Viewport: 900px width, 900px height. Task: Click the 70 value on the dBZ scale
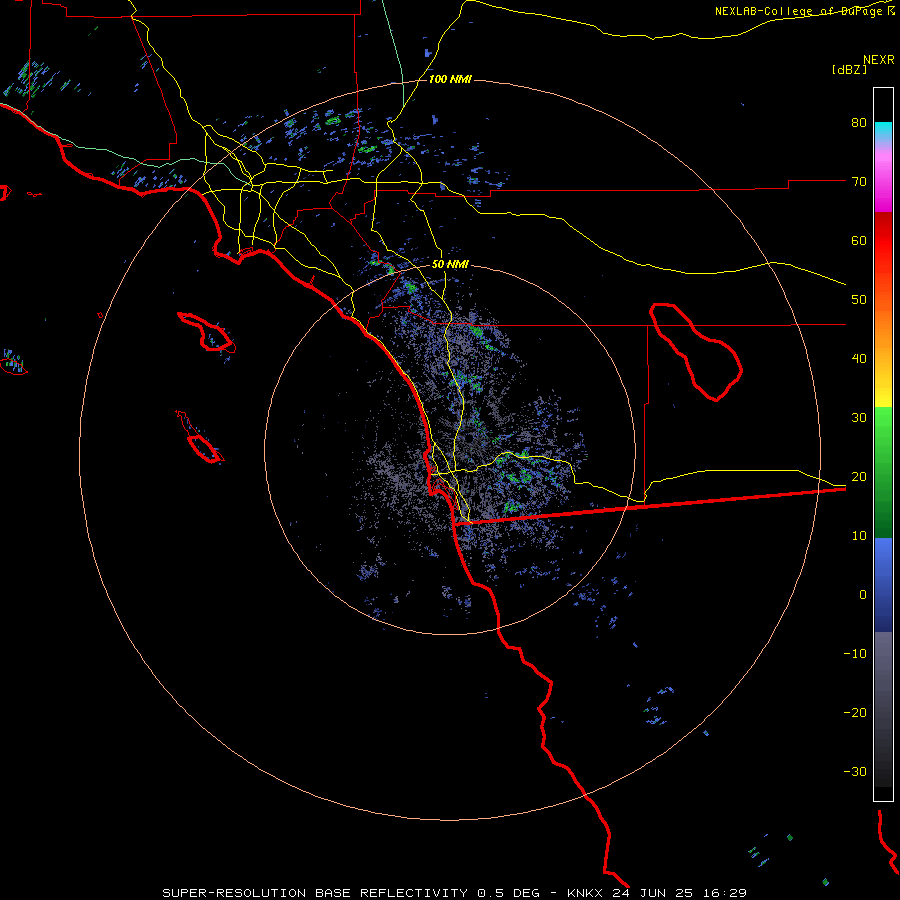tap(859, 181)
